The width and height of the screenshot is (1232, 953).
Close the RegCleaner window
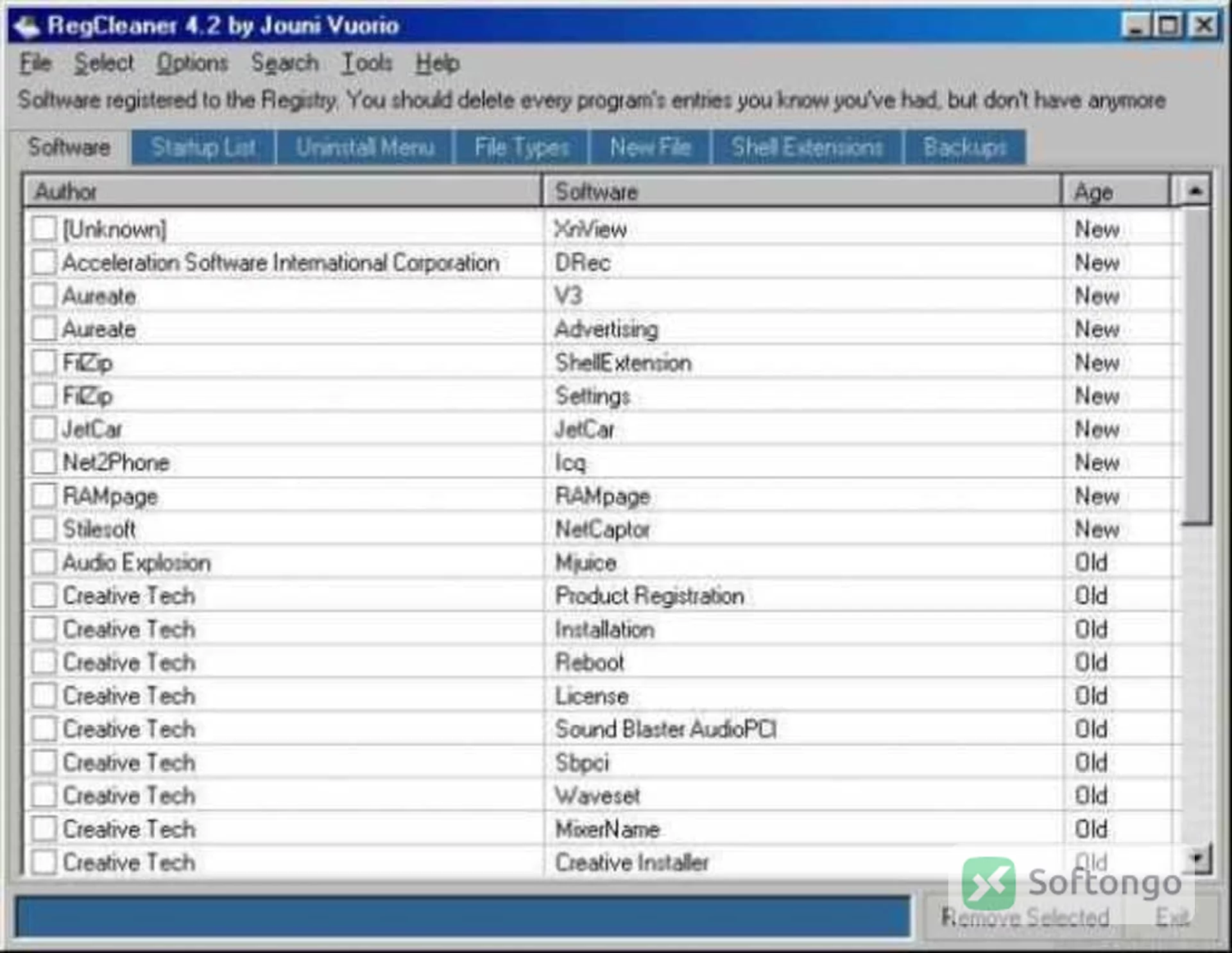[1202, 26]
